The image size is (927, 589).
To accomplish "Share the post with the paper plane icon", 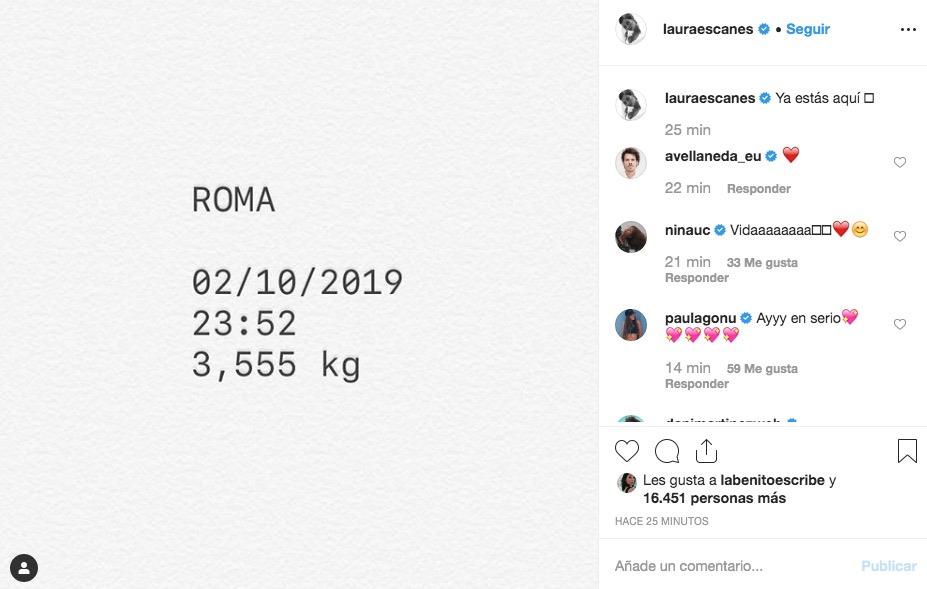I will coord(707,451).
